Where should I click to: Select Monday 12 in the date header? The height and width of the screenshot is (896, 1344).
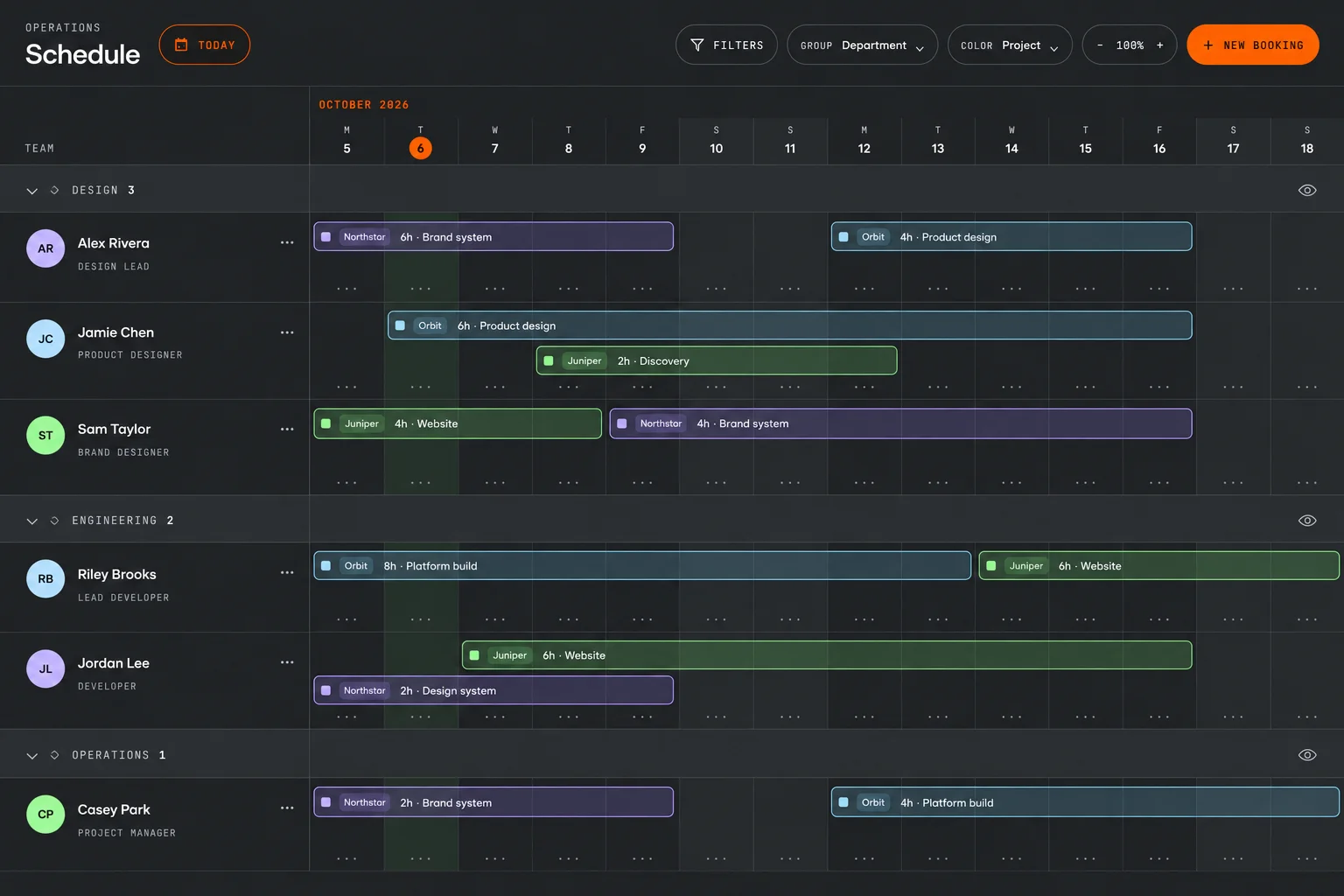[864, 140]
